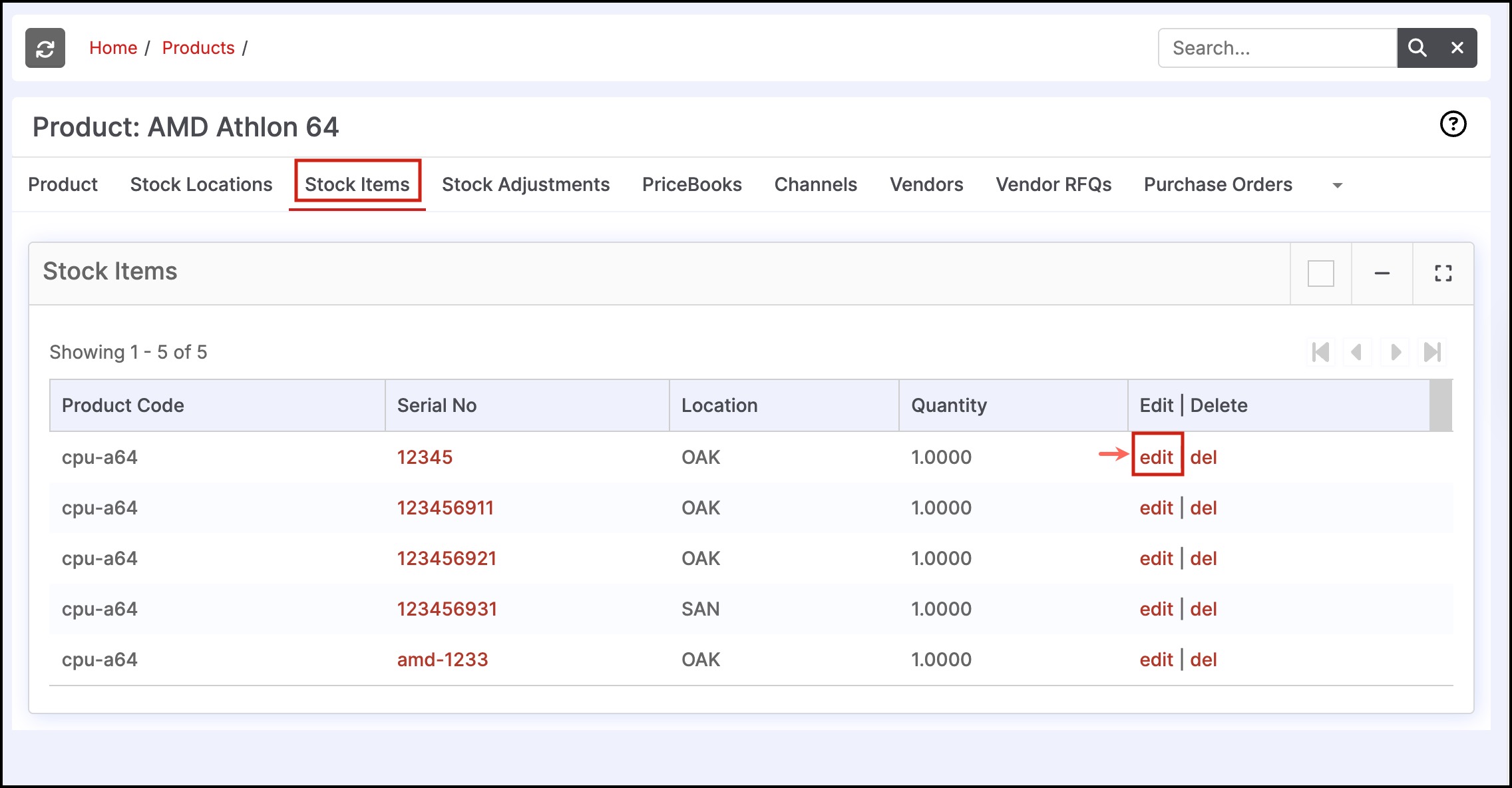Open the Vendor RFQs tab
This screenshot has height=788, width=1512.
(x=1053, y=184)
